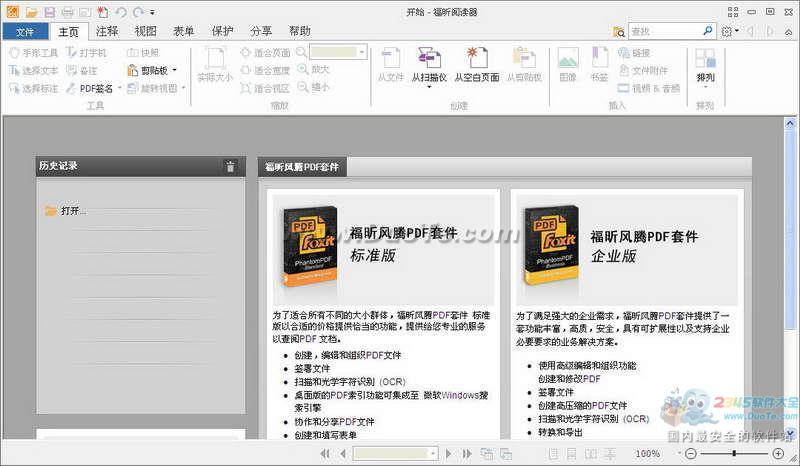Expand the PDF签名 dropdown arrow
The image size is (800, 466).
point(120,88)
